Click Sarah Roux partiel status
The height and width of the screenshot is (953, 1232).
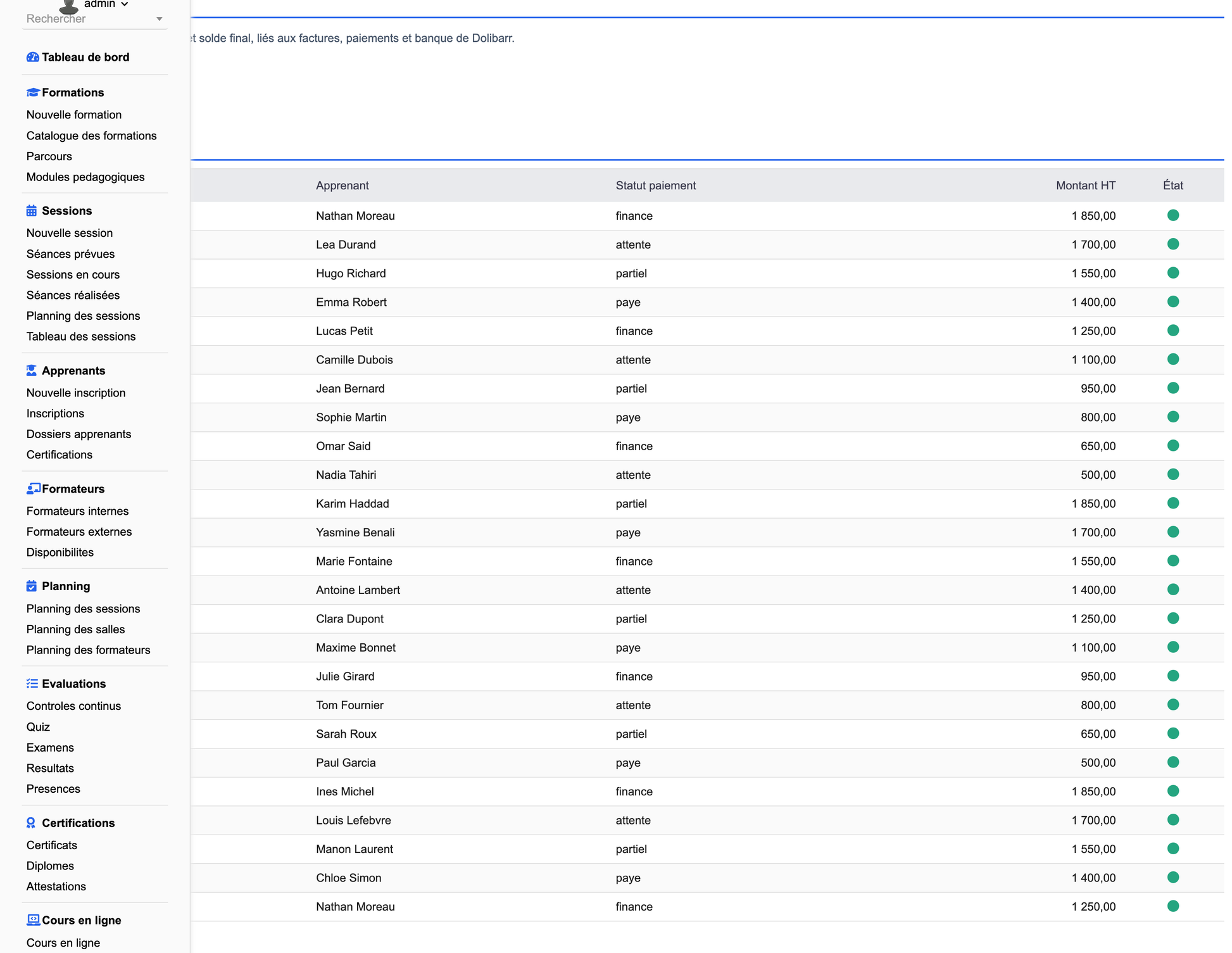click(x=631, y=734)
